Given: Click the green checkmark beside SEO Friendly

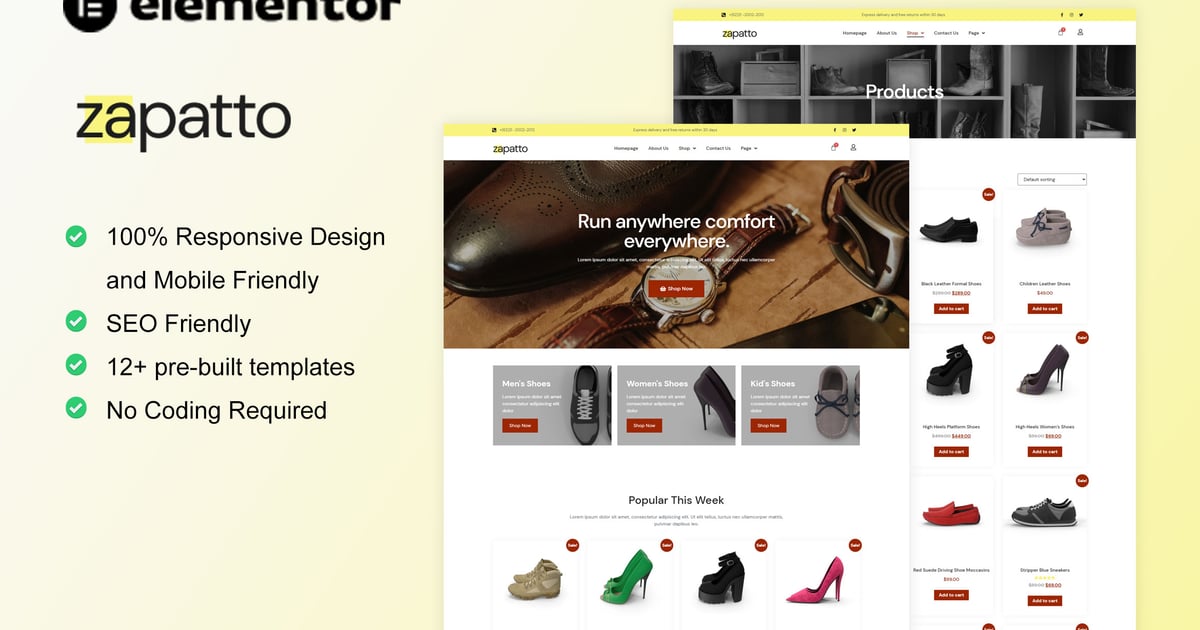Looking at the screenshot, I should tap(76, 322).
